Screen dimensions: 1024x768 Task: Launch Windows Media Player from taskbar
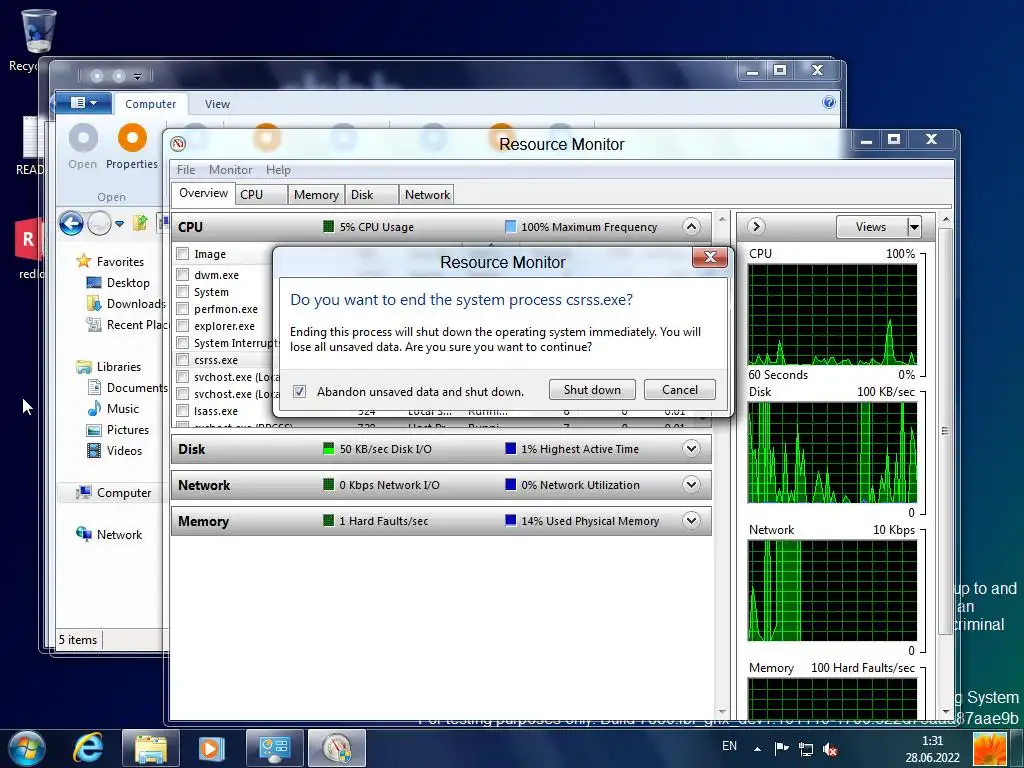pyautogui.click(x=211, y=748)
